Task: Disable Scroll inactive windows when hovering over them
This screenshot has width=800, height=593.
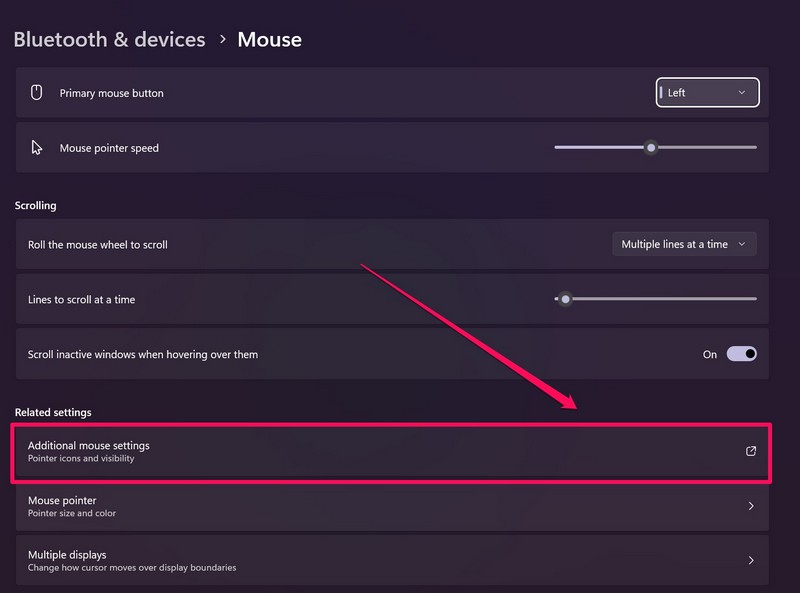Action: (x=742, y=354)
